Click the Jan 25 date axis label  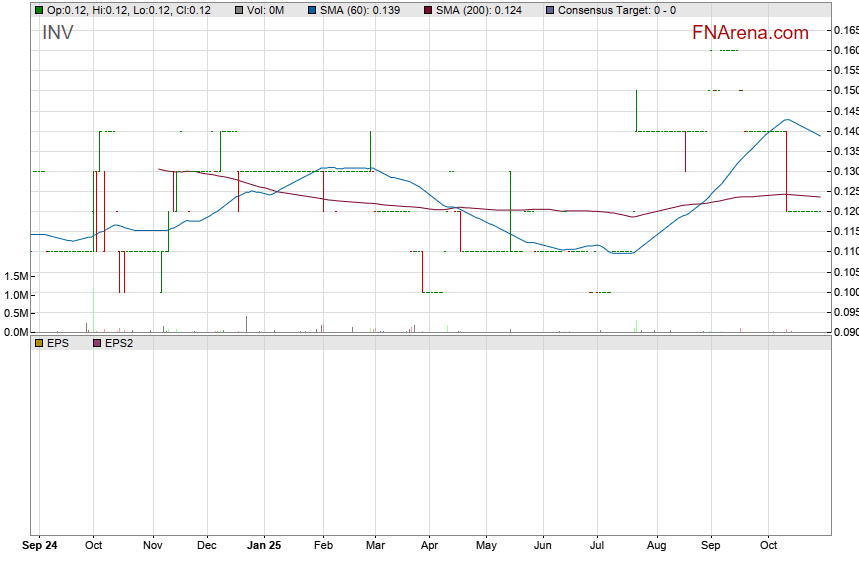pos(265,546)
